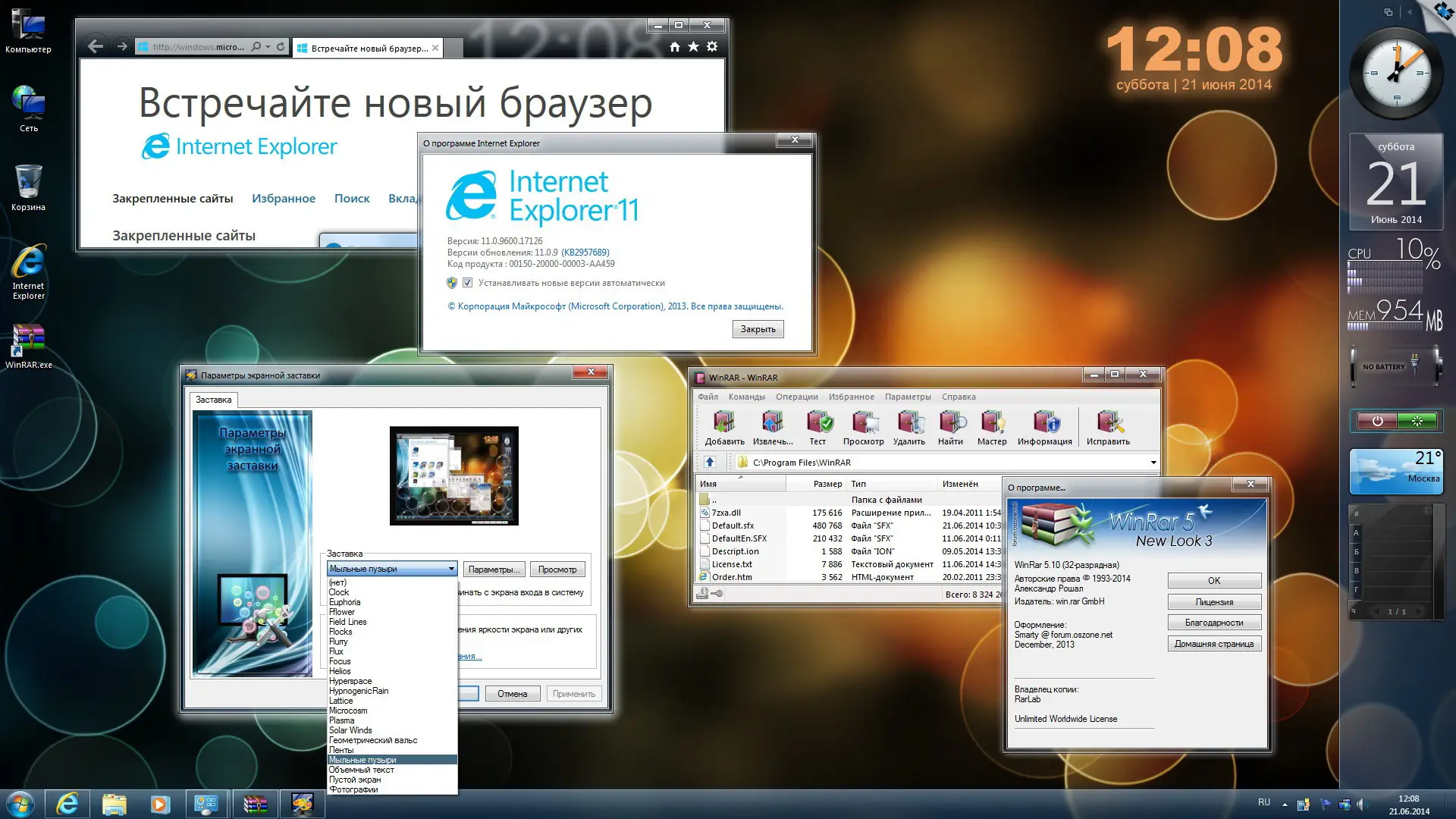Run the Тест archive tool in WinRAR
This screenshot has width=1456, height=819.
[817, 425]
